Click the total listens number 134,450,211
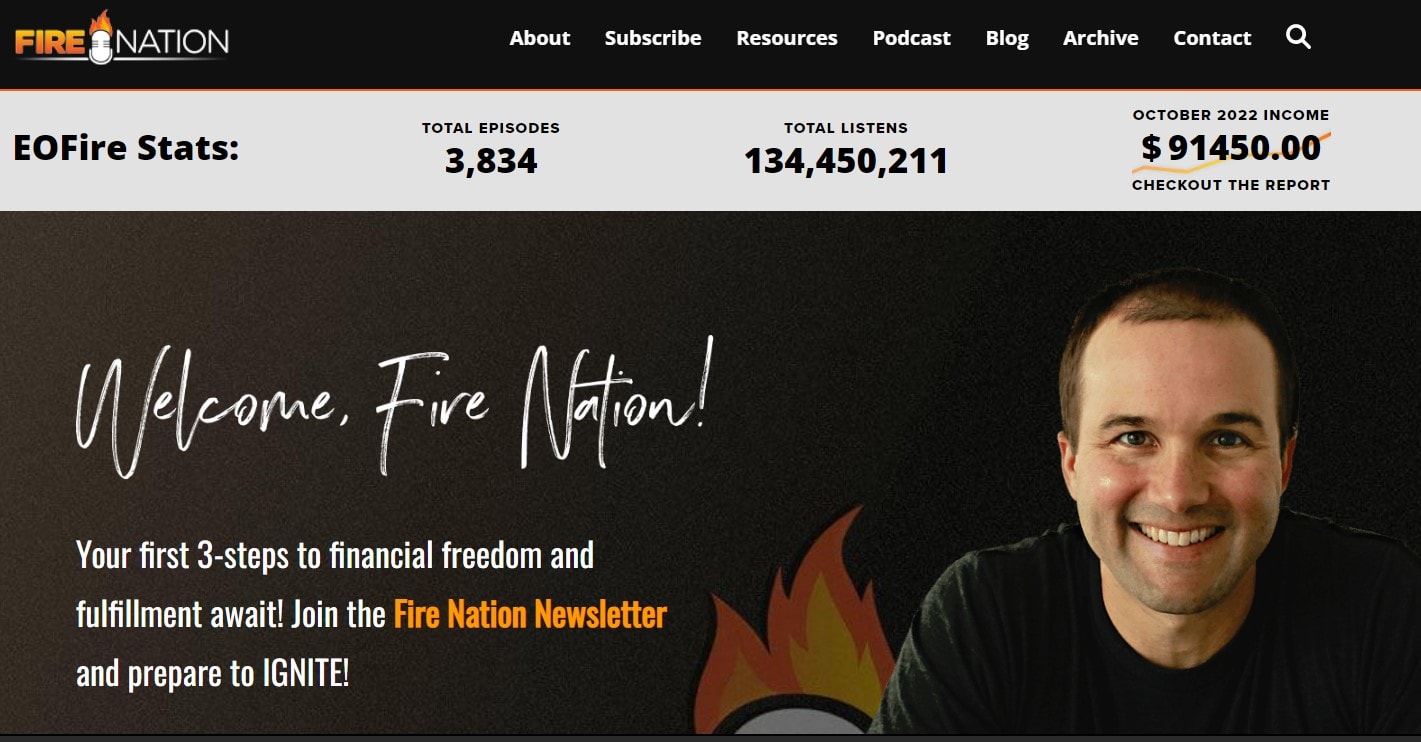Viewport: 1421px width, 742px height. coord(846,161)
